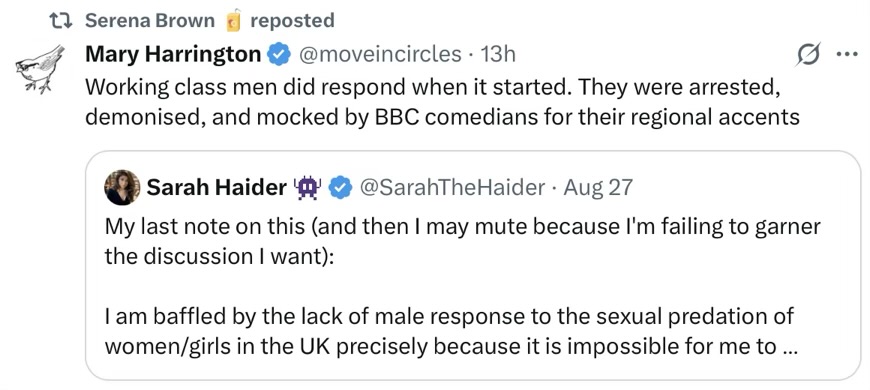Open the 13h timestamp link
Screen dimensions: 870x390
click(498, 54)
